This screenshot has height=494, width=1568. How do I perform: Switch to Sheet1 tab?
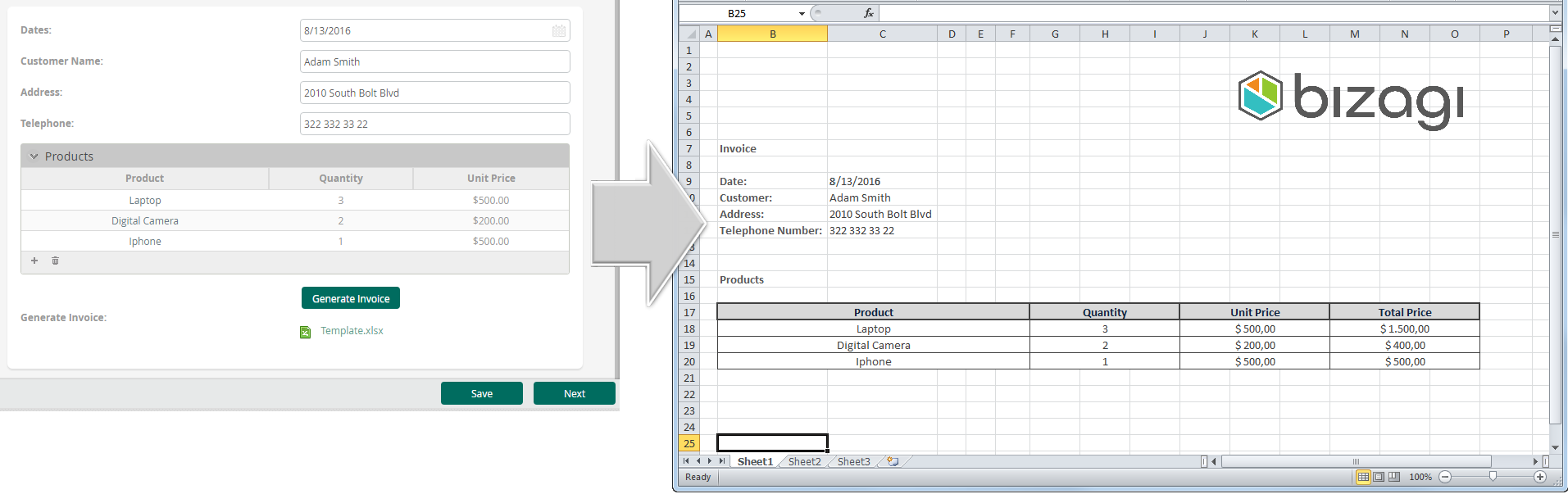[755, 461]
